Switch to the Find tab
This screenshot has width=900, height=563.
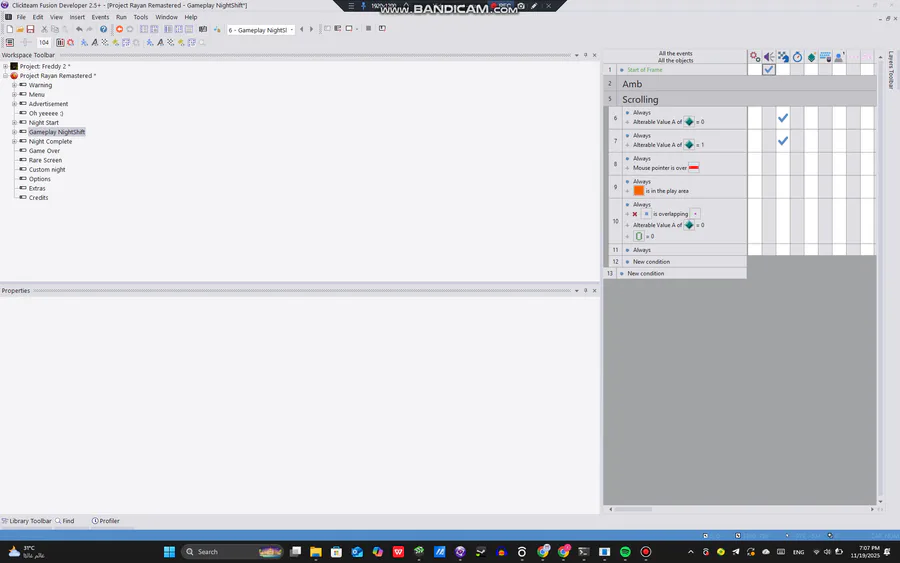(65, 521)
